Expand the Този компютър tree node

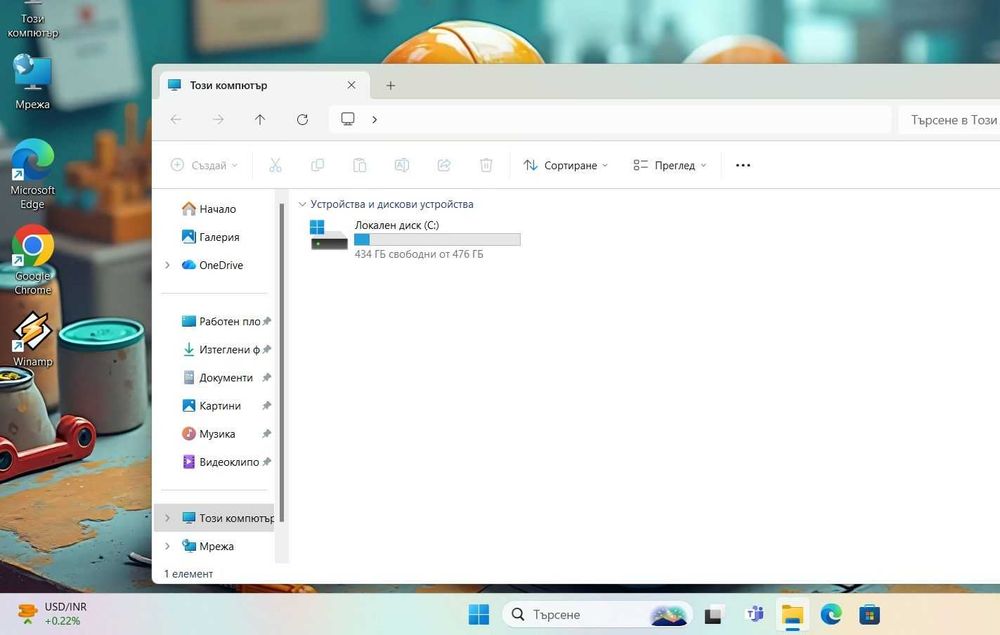pos(167,518)
